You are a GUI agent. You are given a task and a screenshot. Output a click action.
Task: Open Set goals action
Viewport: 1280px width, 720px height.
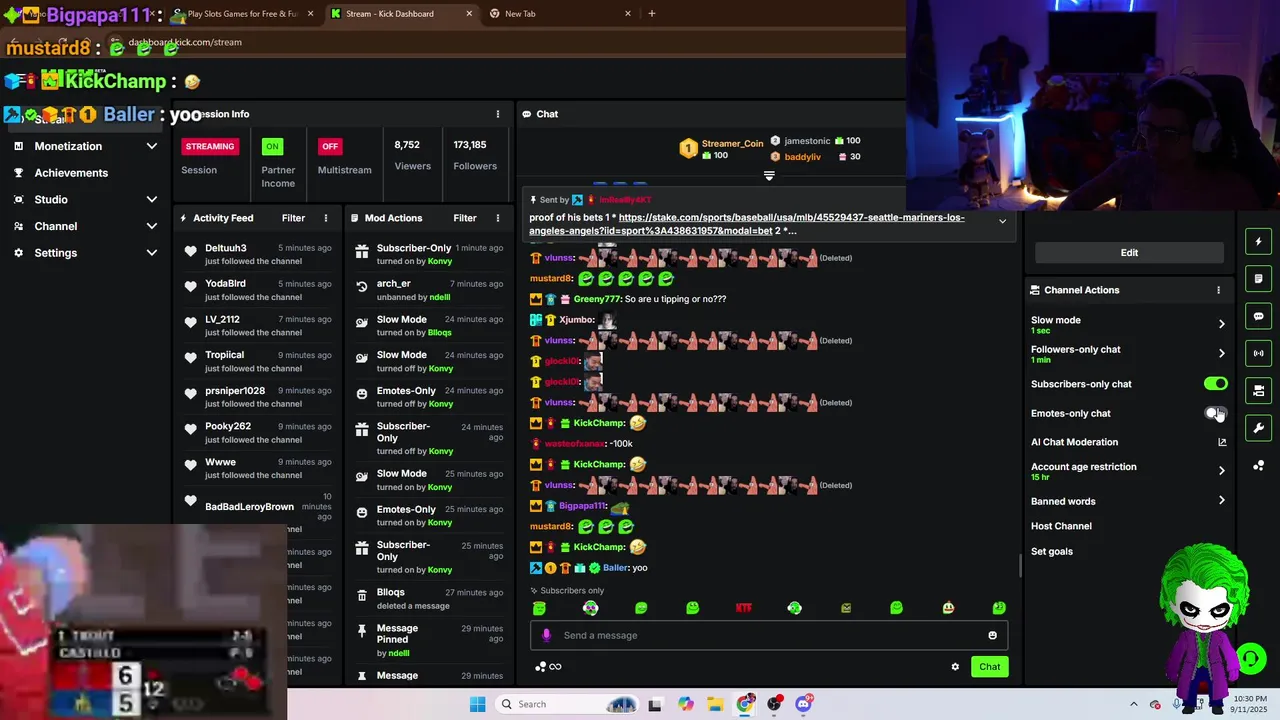point(1052,552)
